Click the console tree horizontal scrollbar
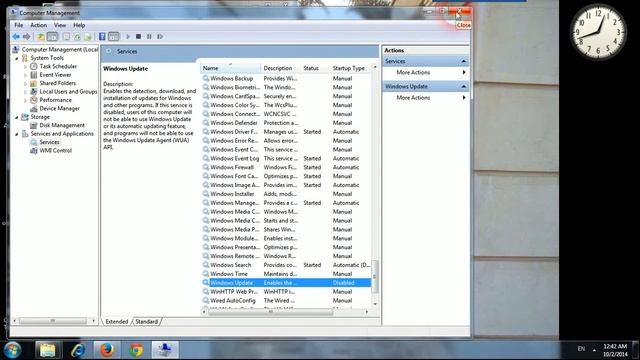 [53, 321]
